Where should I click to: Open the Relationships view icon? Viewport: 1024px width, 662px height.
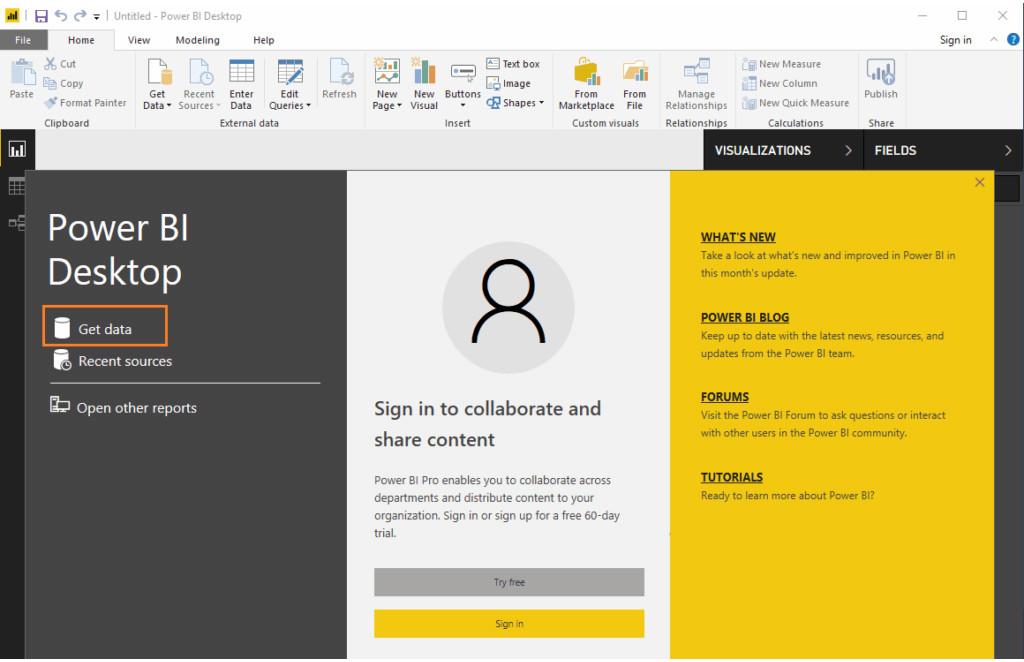click(x=15, y=222)
